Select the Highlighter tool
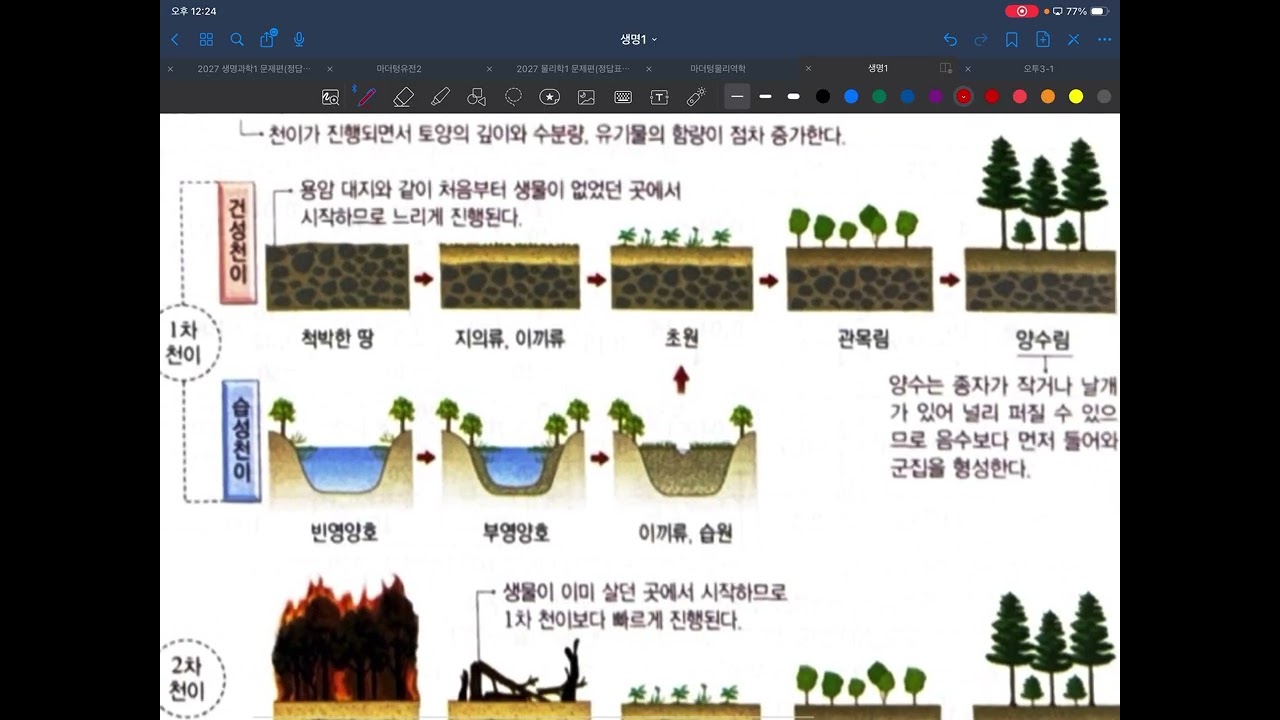Viewport: 1280px width, 720px height. (440, 97)
